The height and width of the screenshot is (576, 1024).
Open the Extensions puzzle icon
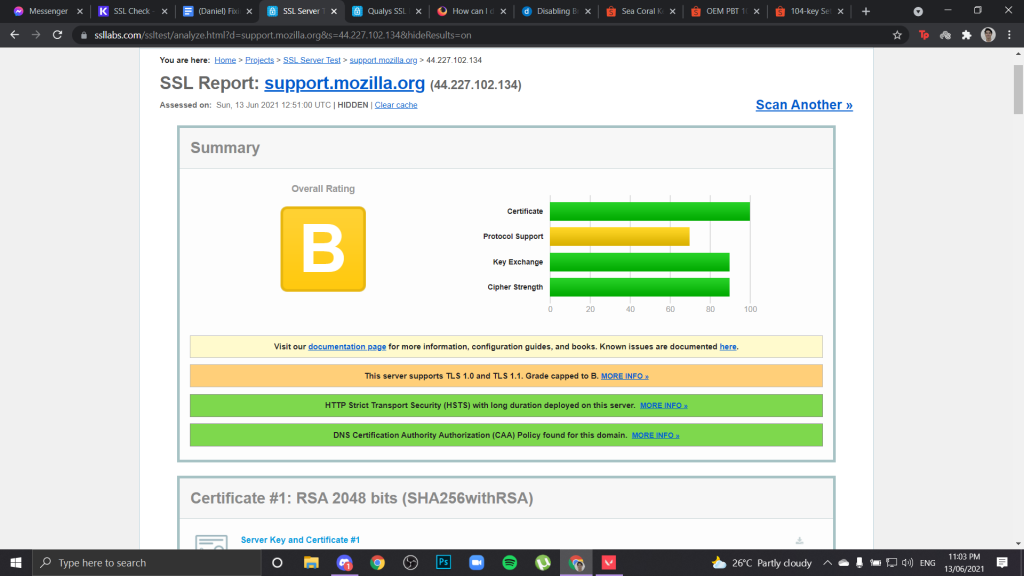tap(967, 35)
